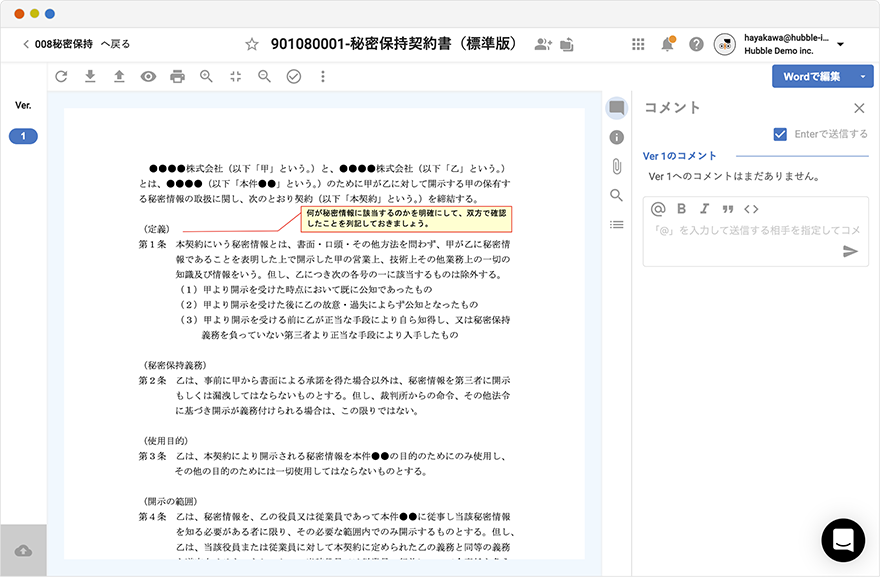Click the document title 901080001-秘密保持契約書

(x=393, y=44)
